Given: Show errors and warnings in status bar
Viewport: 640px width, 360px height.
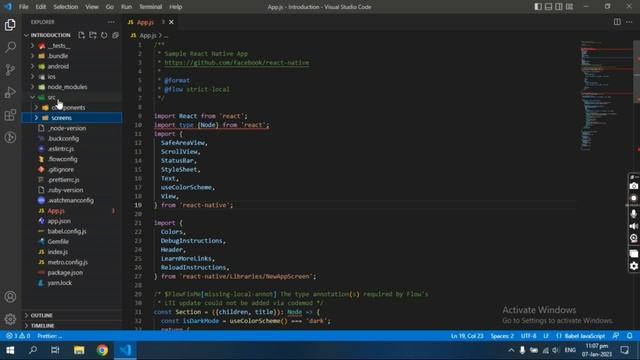Looking at the screenshot, I should coord(18,336).
